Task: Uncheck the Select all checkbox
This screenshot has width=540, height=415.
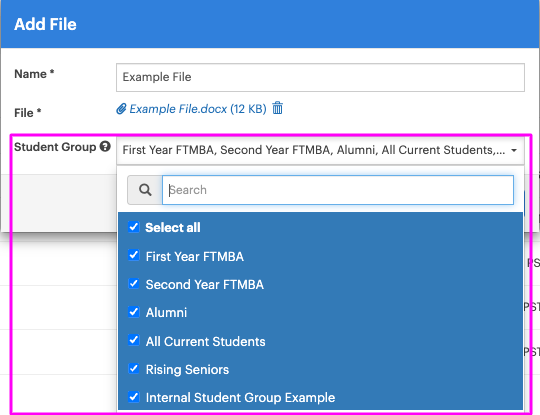Action: (134, 227)
